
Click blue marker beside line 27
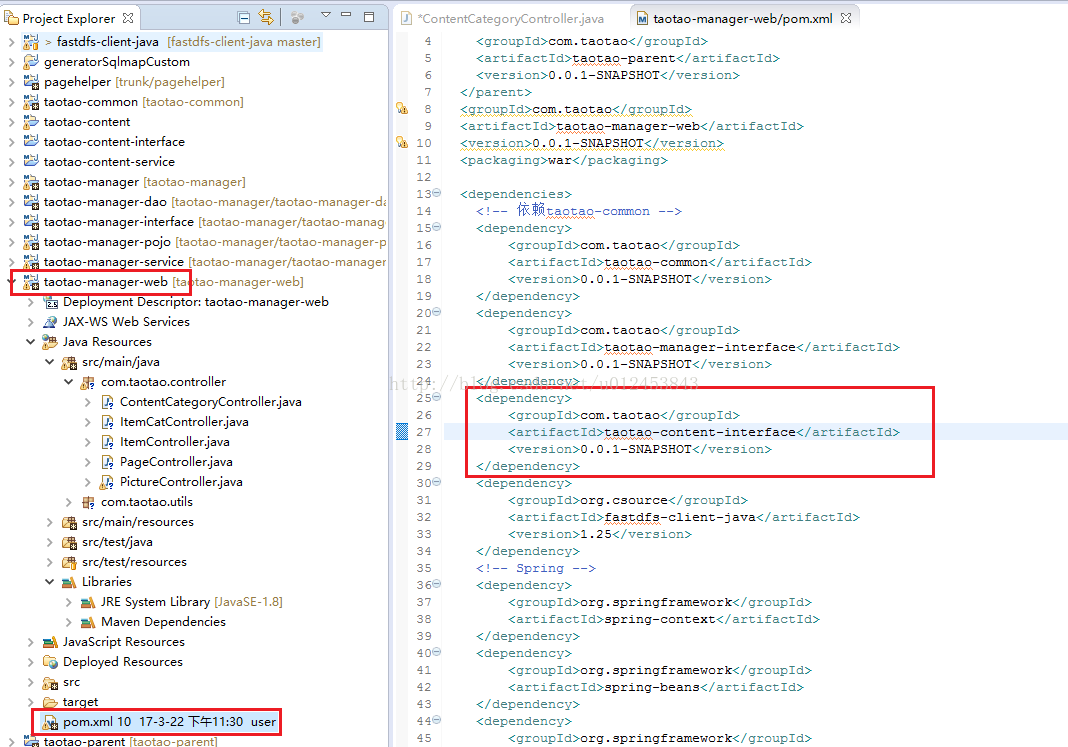tap(402, 432)
